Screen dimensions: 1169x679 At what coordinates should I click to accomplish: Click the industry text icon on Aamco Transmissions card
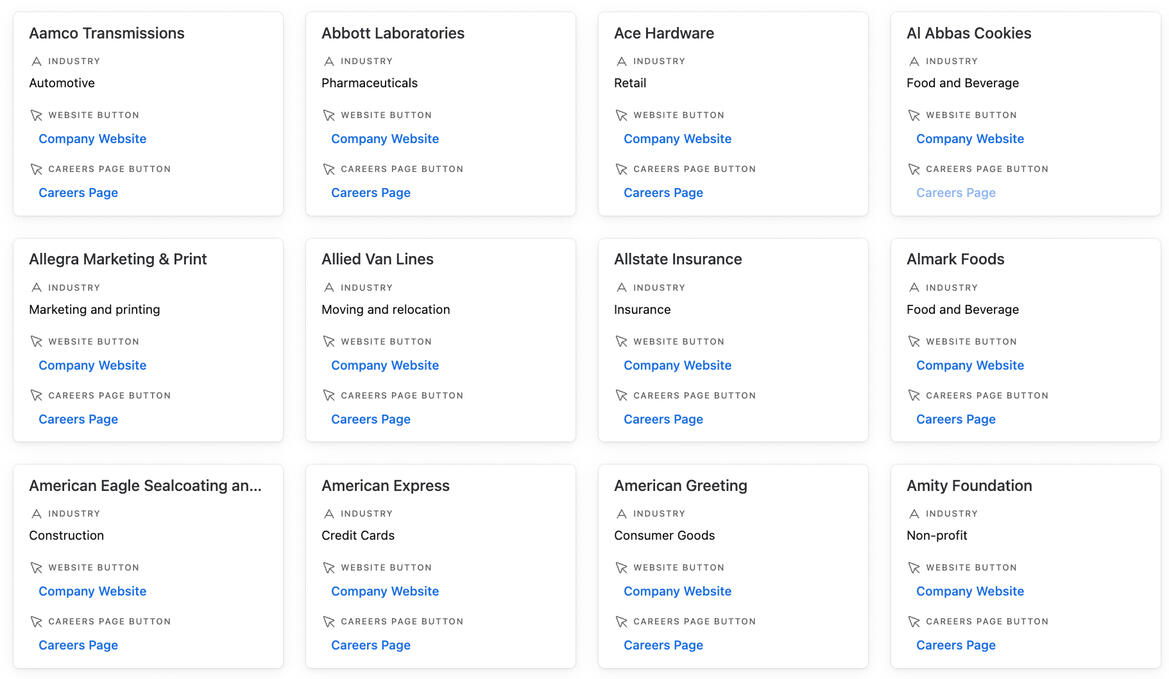click(36, 62)
